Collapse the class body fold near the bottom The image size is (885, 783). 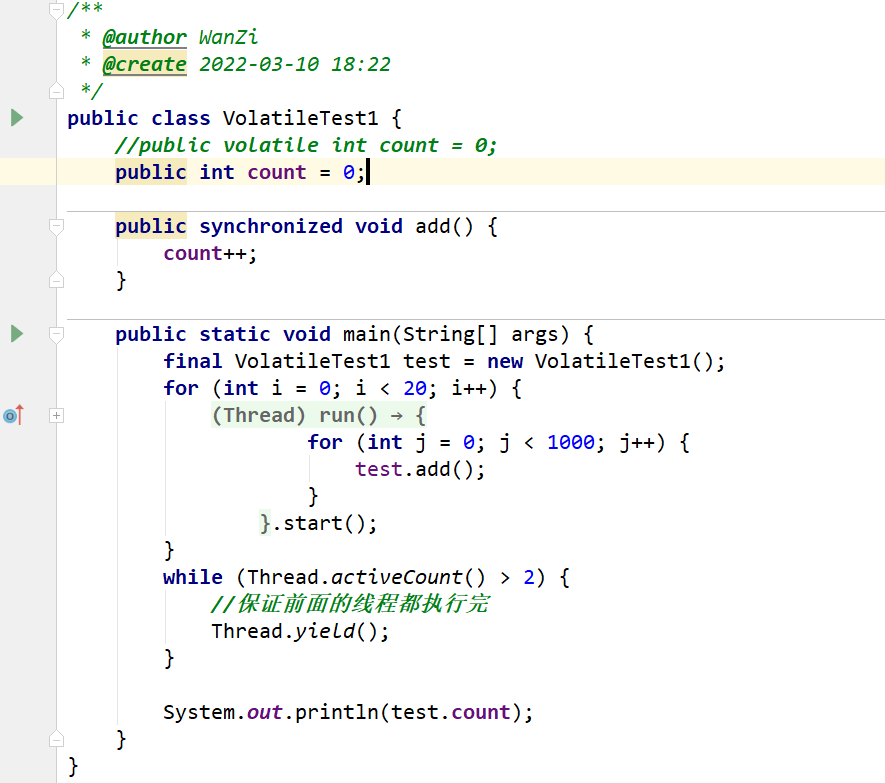coord(56,738)
